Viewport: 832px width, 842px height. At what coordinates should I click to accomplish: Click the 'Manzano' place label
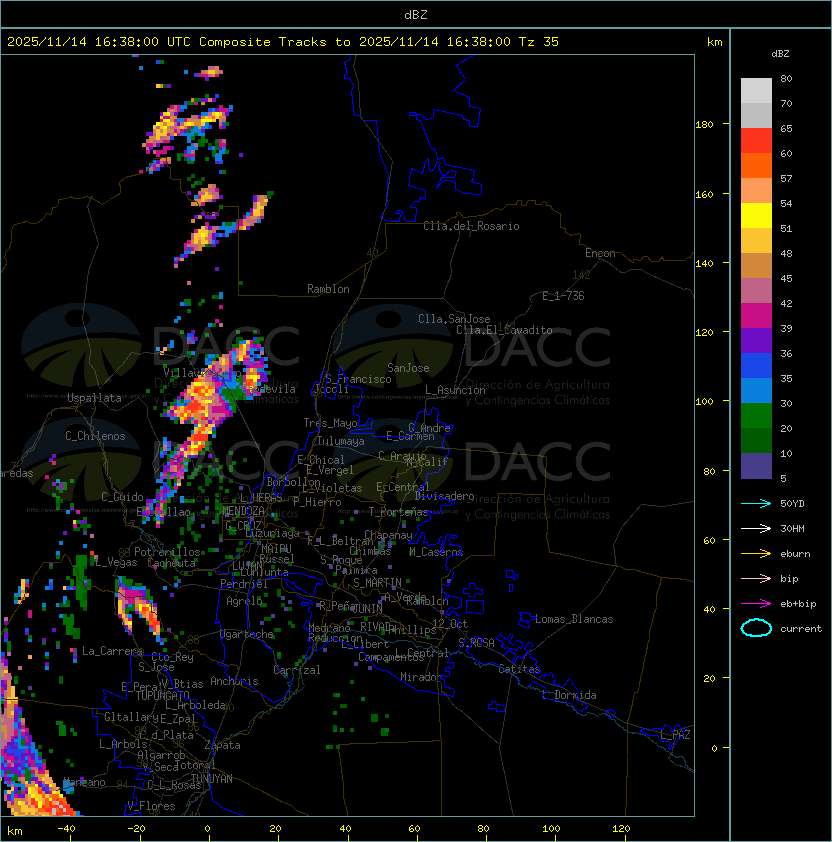pyautogui.click(x=84, y=782)
